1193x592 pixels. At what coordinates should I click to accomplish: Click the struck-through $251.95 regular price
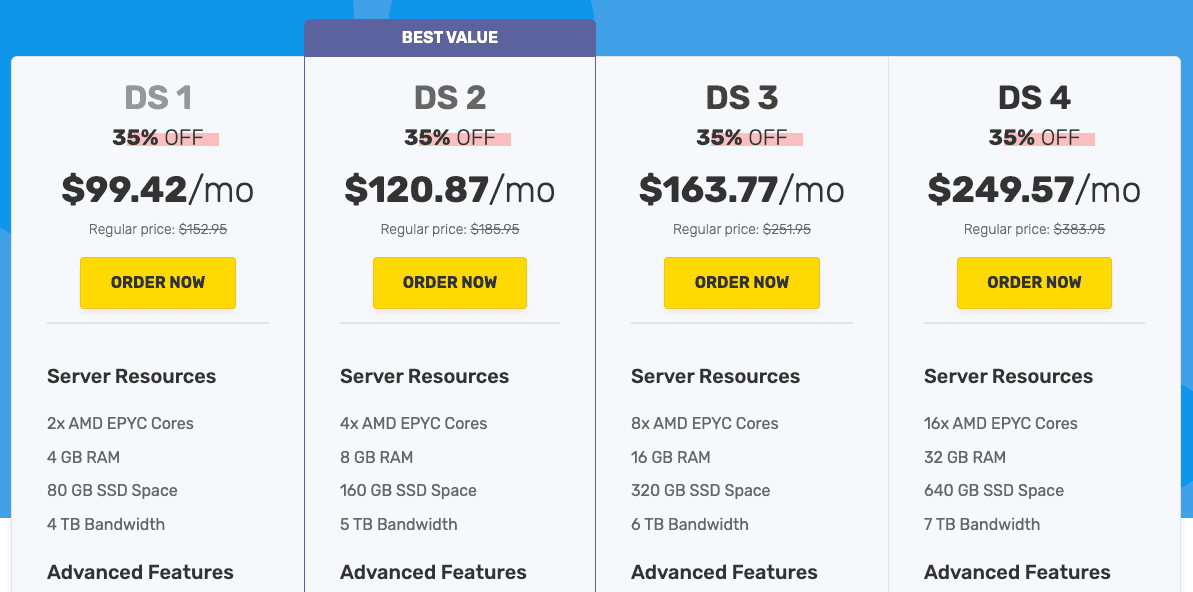787,229
